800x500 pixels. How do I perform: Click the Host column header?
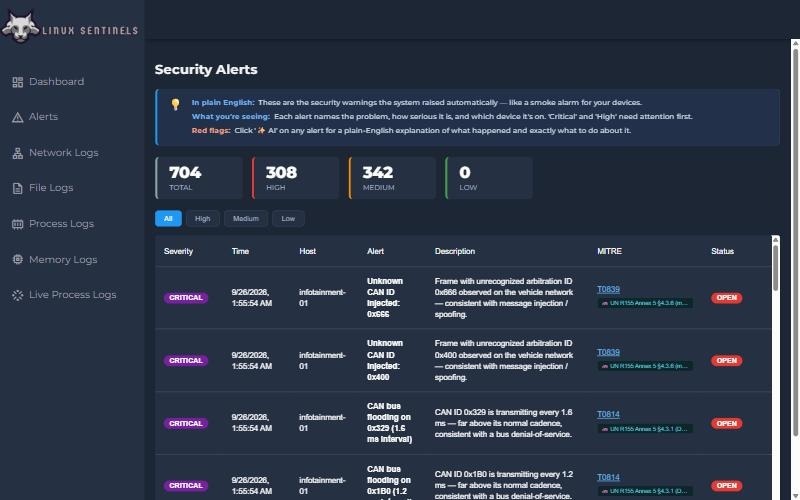pos(308,252)
